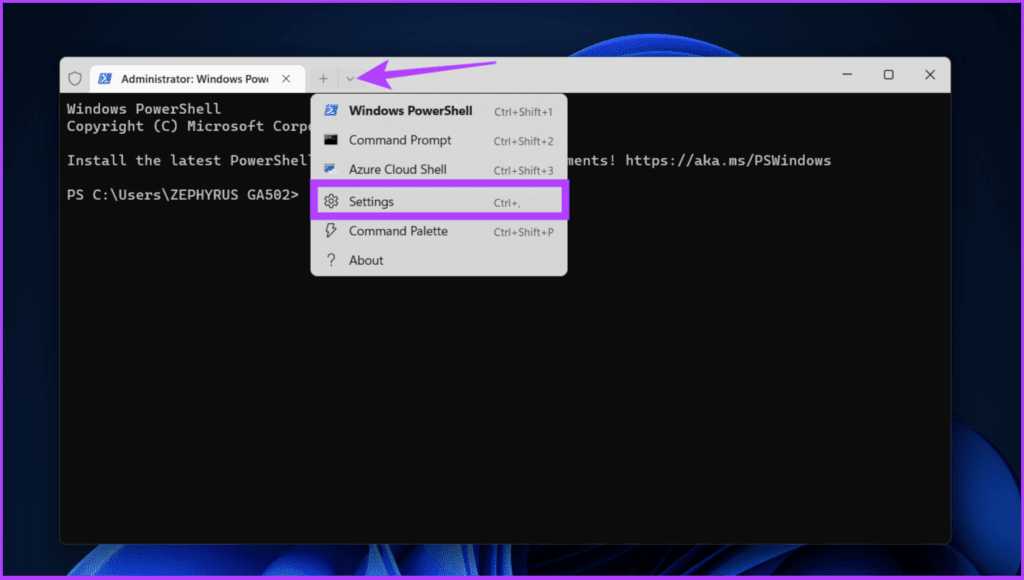
Task: Open Command Palette from the menu
Action: (x=439, y=231)
